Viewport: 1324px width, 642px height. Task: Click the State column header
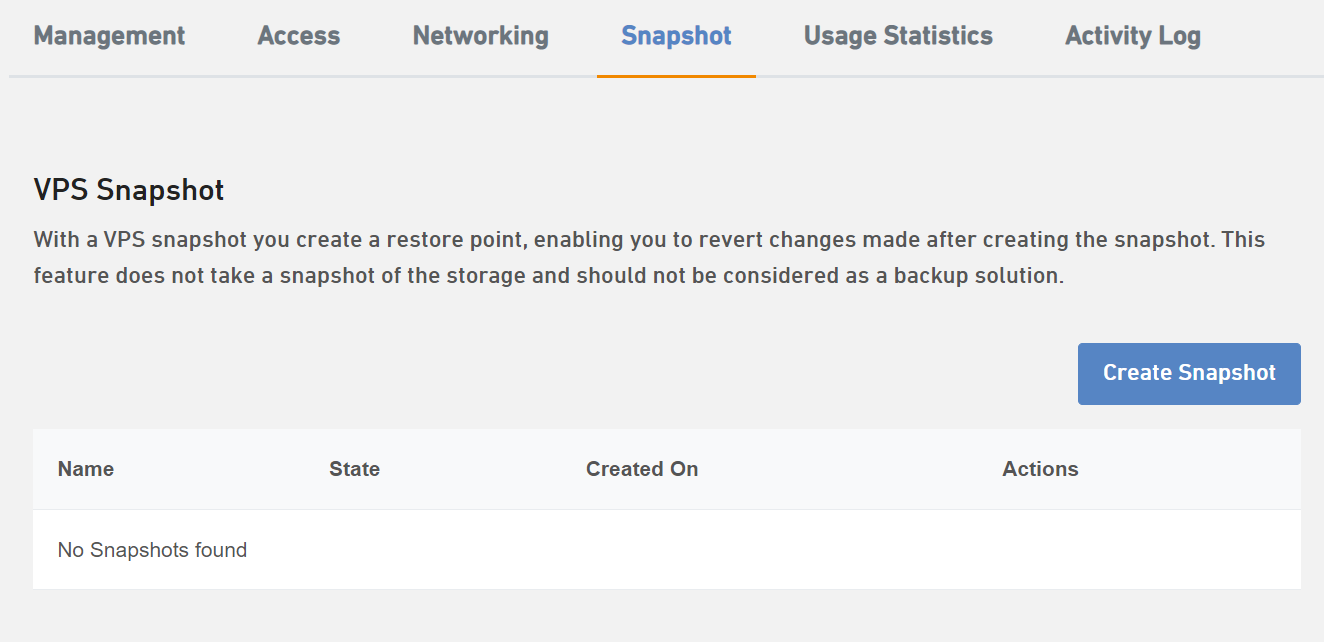354,469
